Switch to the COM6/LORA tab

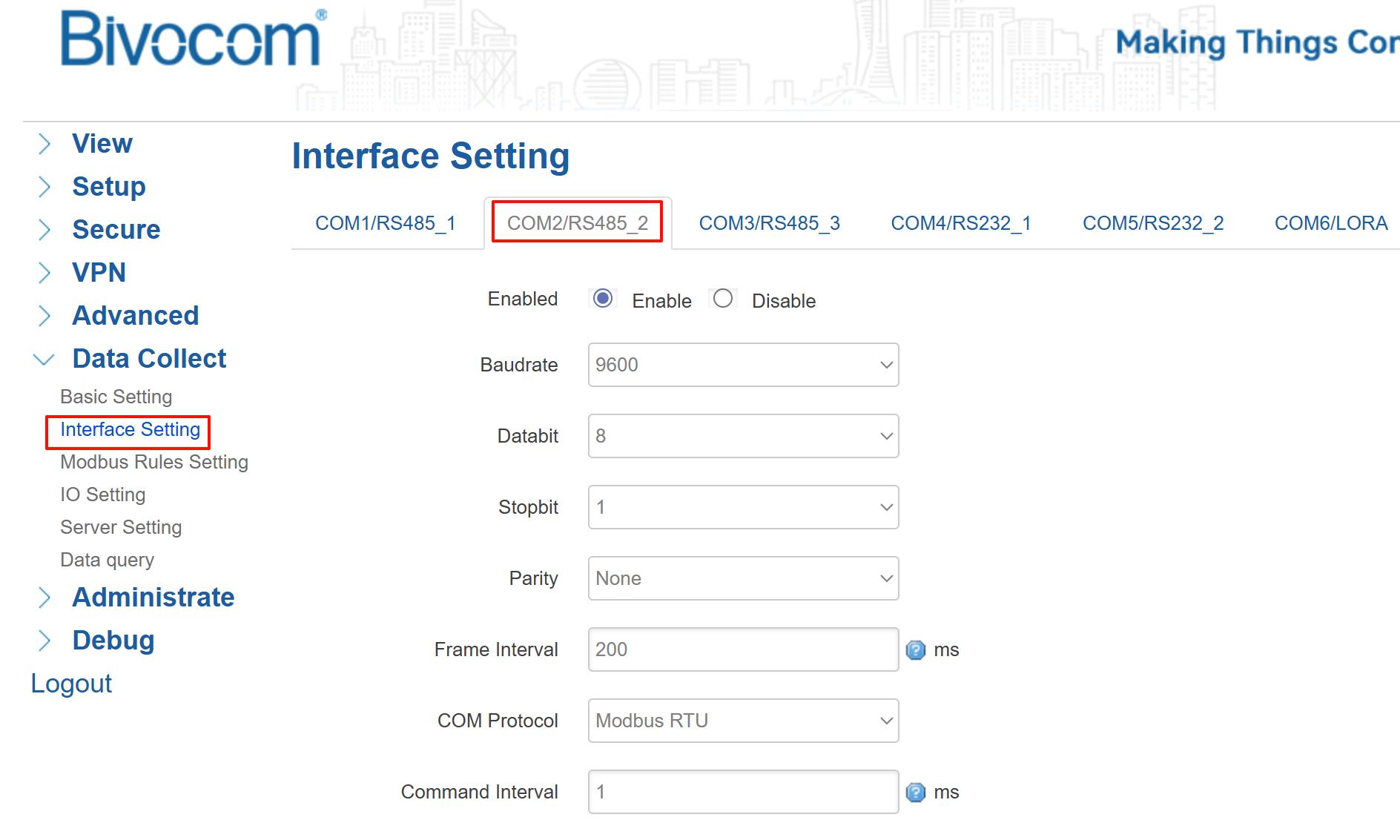(1330, 223)
